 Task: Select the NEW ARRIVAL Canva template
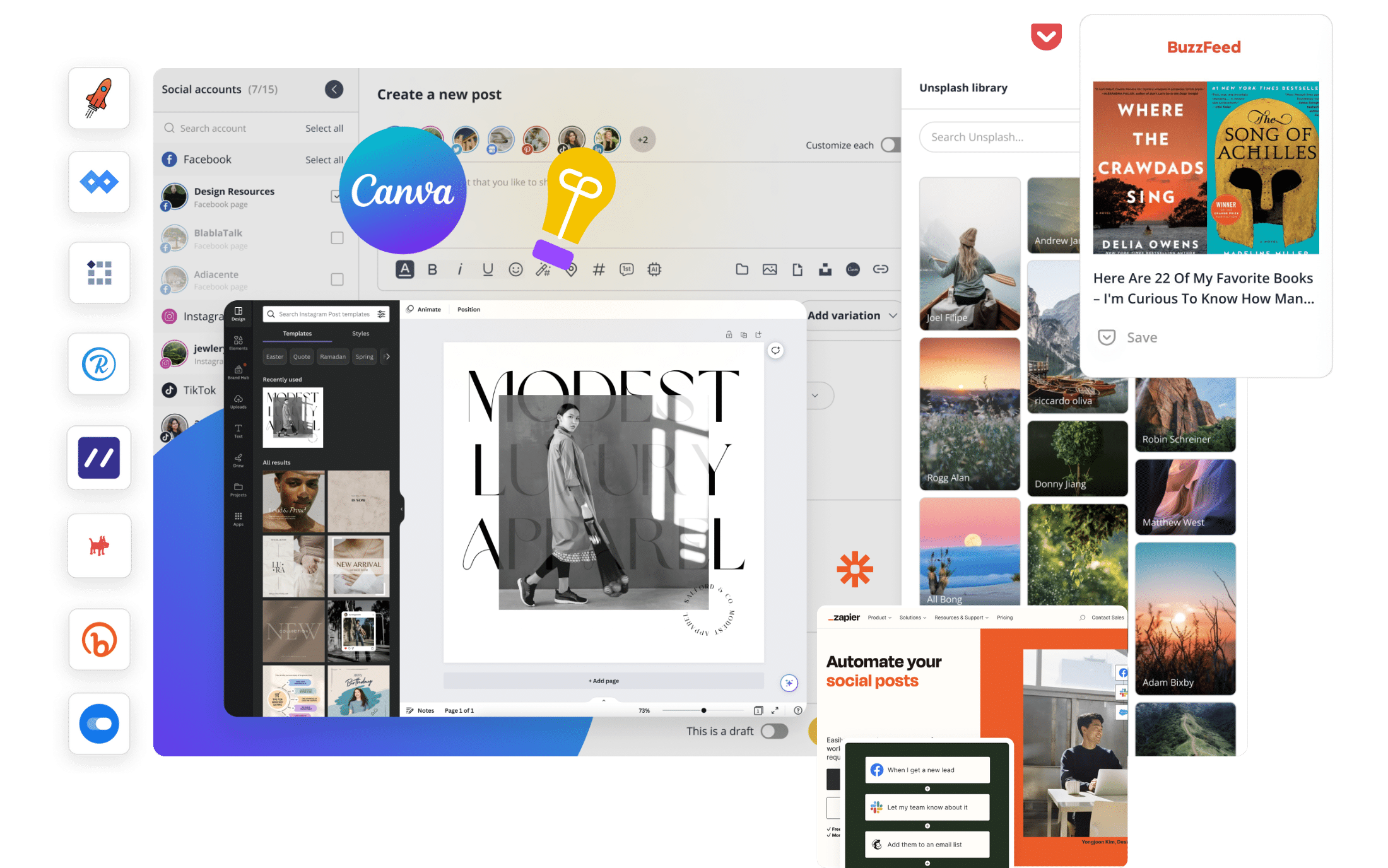click(x=358, y=566)
